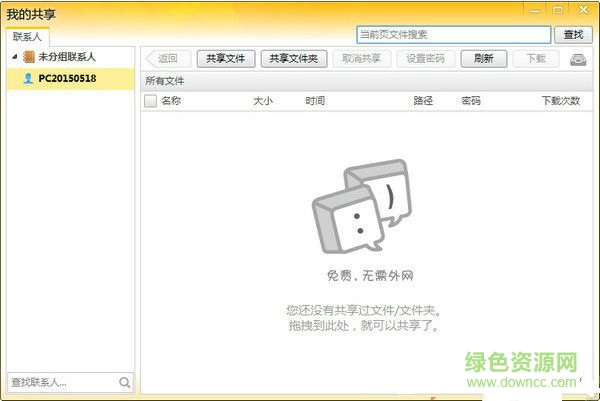The image size is (600, 401).
Task: Click the magnifier icon in contact search
Action: tap(125, 382)
